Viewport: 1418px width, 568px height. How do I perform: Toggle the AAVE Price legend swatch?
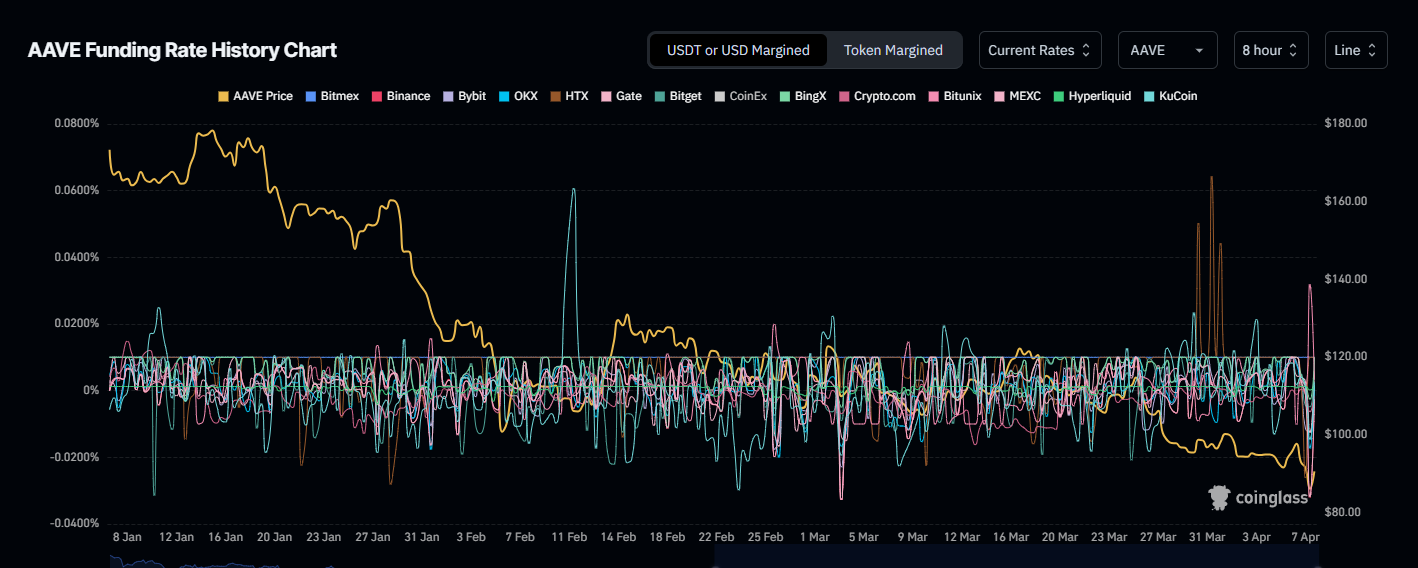224,97
